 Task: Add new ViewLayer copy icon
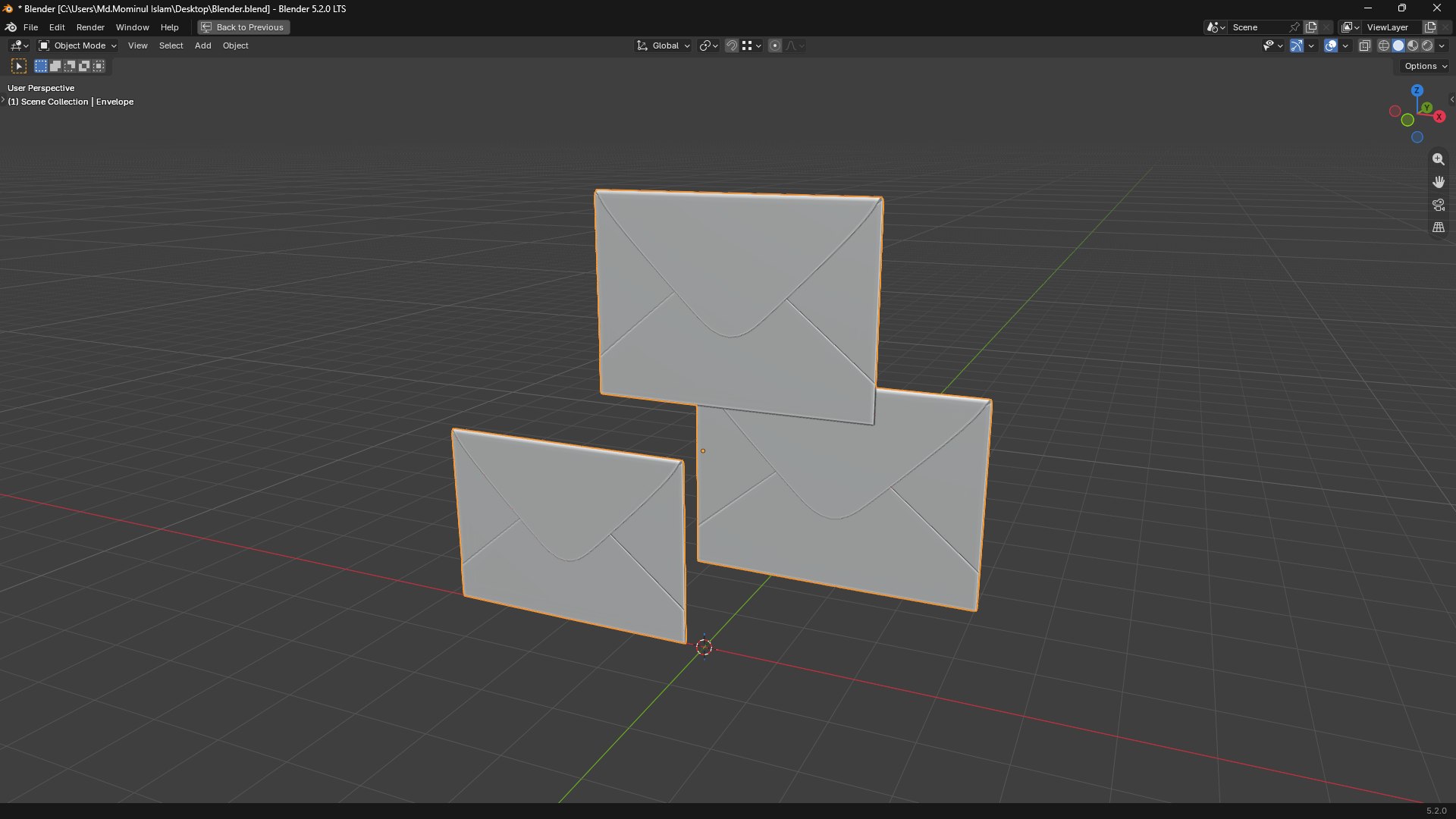coord(1430,27)
